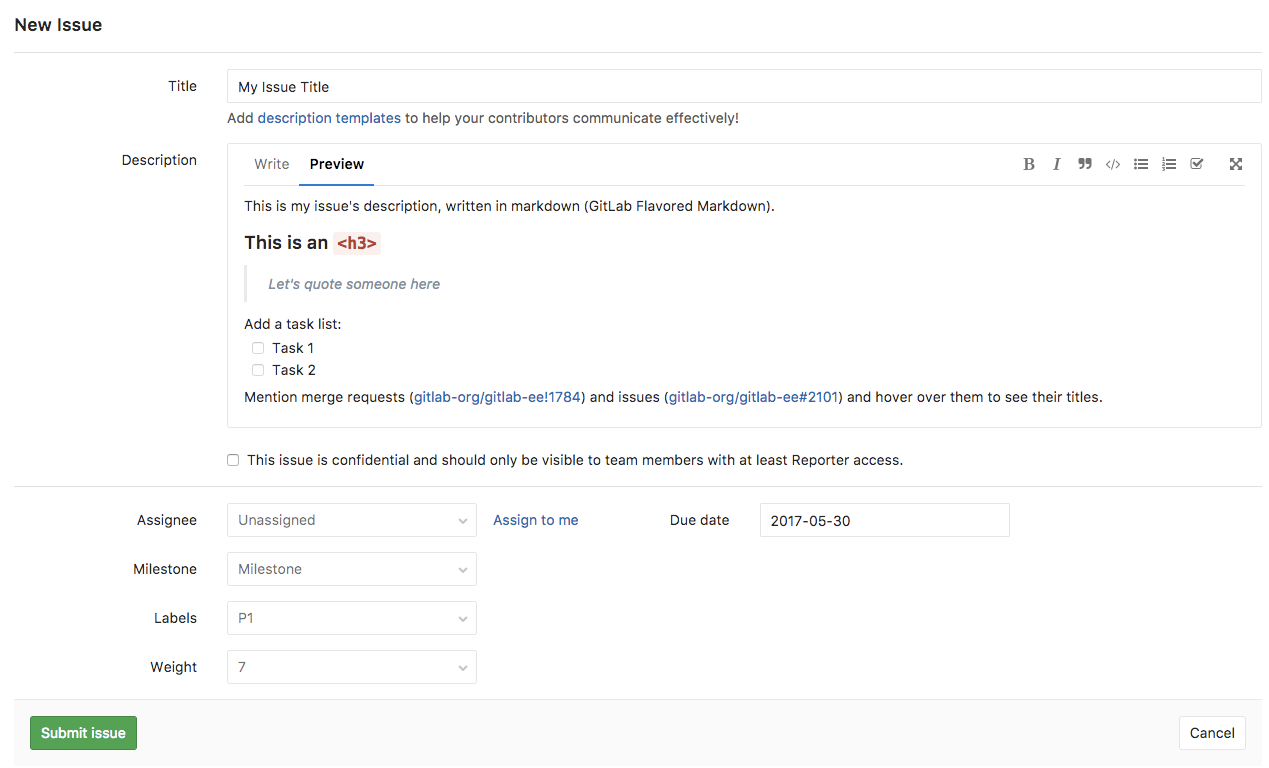Mark this issue as confidential
This screenshot has width=1269, height=768.
click(x=233, y=460)
